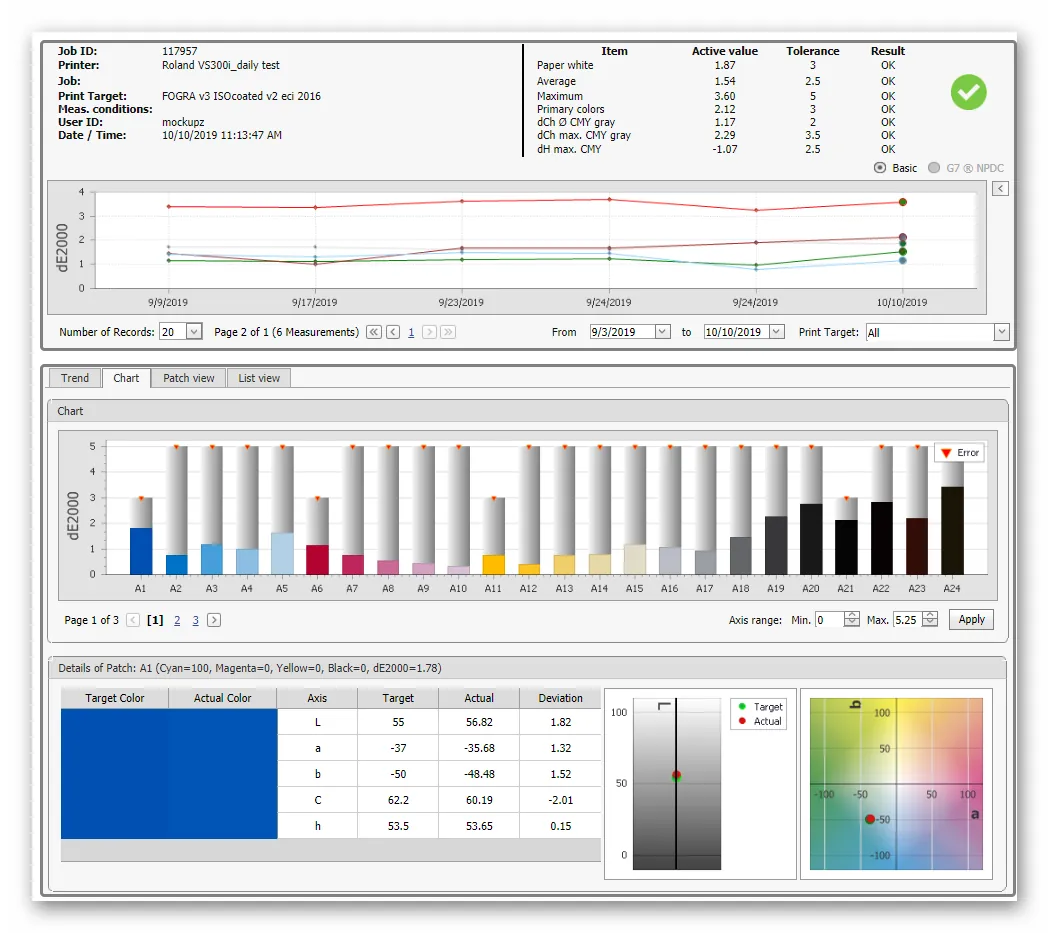This screenshot has width=1049, height=933.
Task: Click the green pass checkmark icon
Action: tap(968, 92)
